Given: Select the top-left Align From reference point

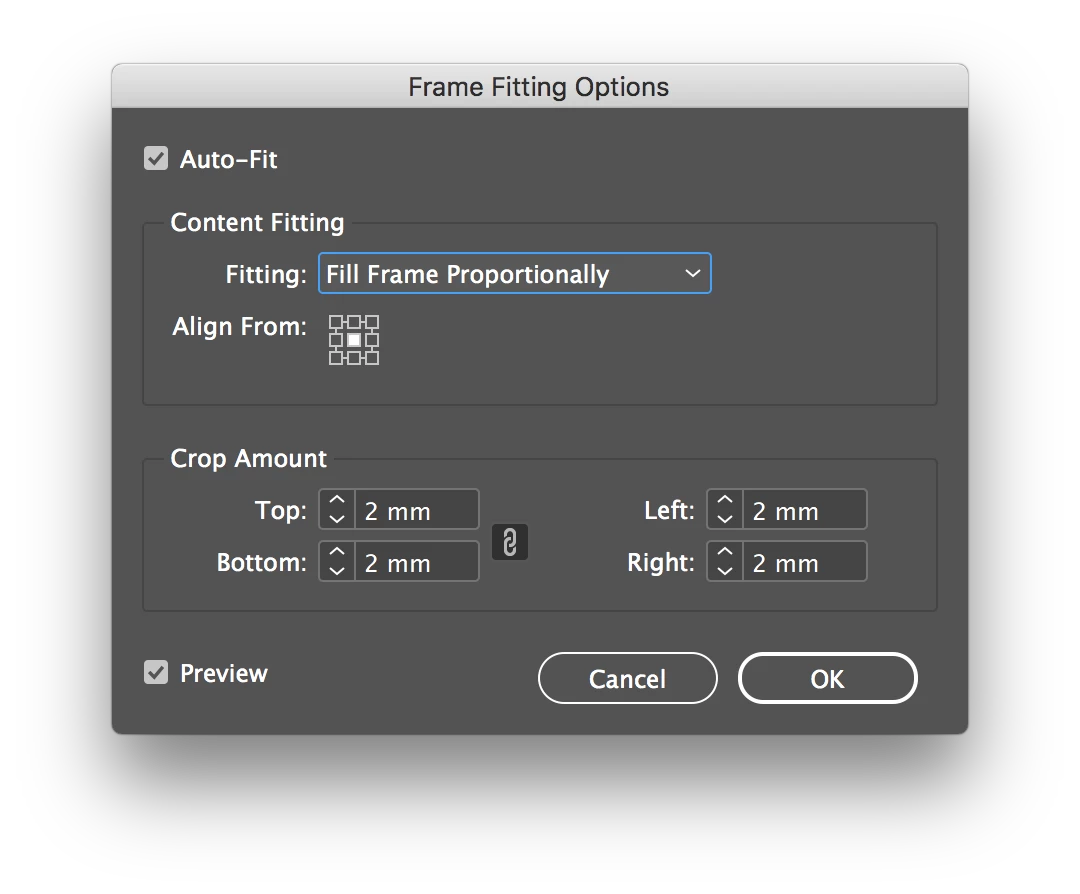Looking at the screenshot, I should coord(336,322).
